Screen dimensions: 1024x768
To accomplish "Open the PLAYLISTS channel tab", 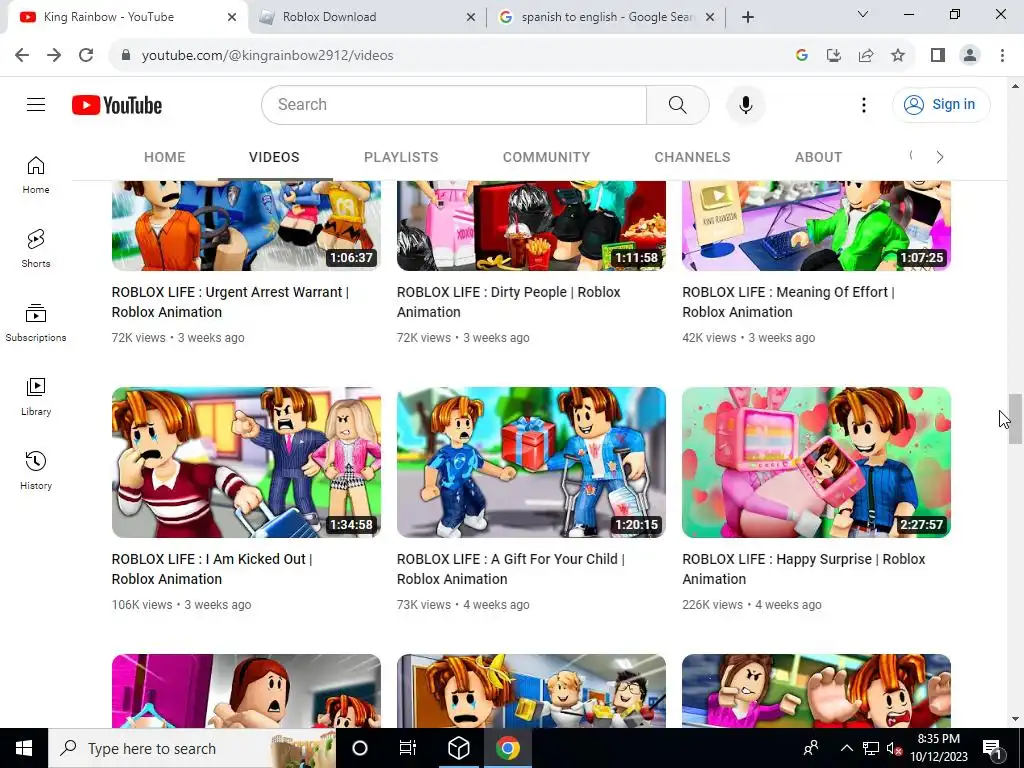I will [401, 157].
